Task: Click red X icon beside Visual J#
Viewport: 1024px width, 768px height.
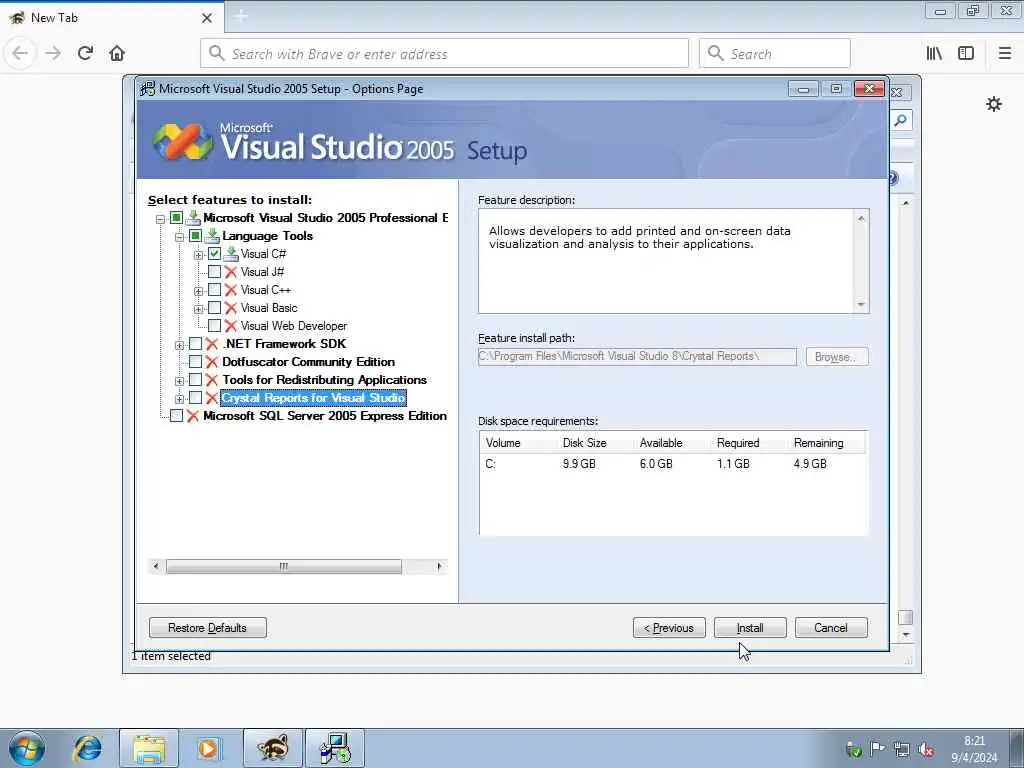Action: click(231, 272)
